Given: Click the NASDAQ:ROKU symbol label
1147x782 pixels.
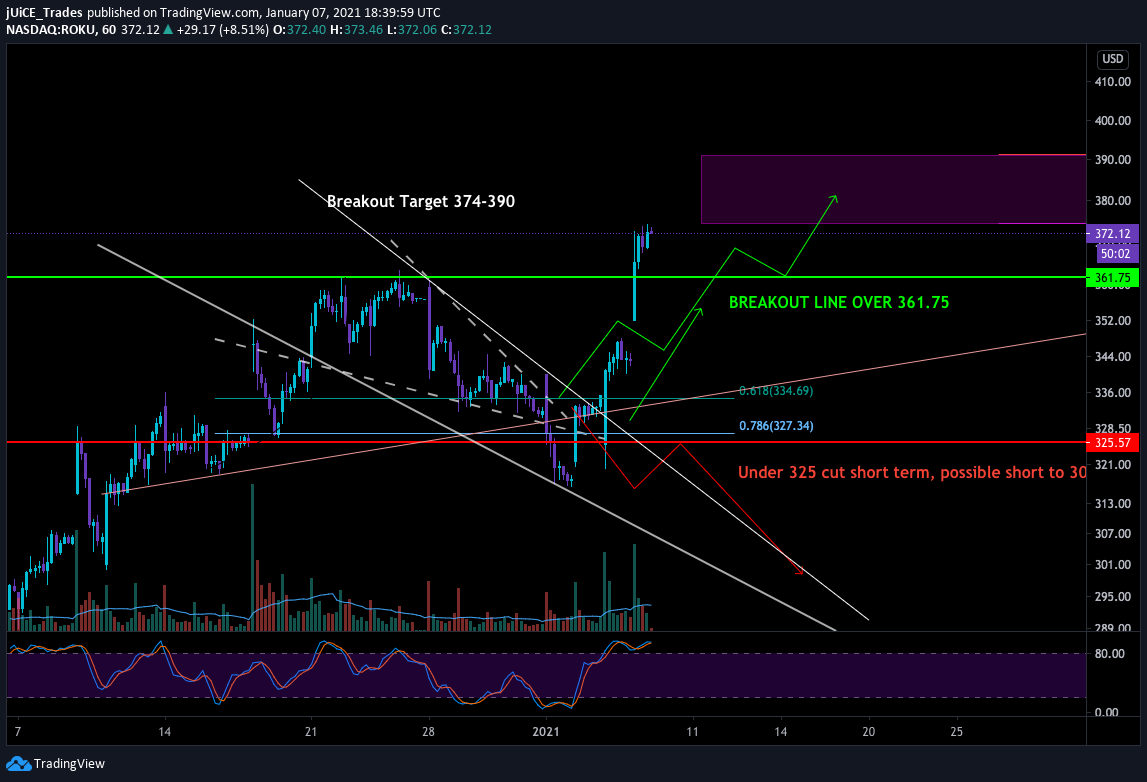Looking at the screenshot, I should pos(50,30).
